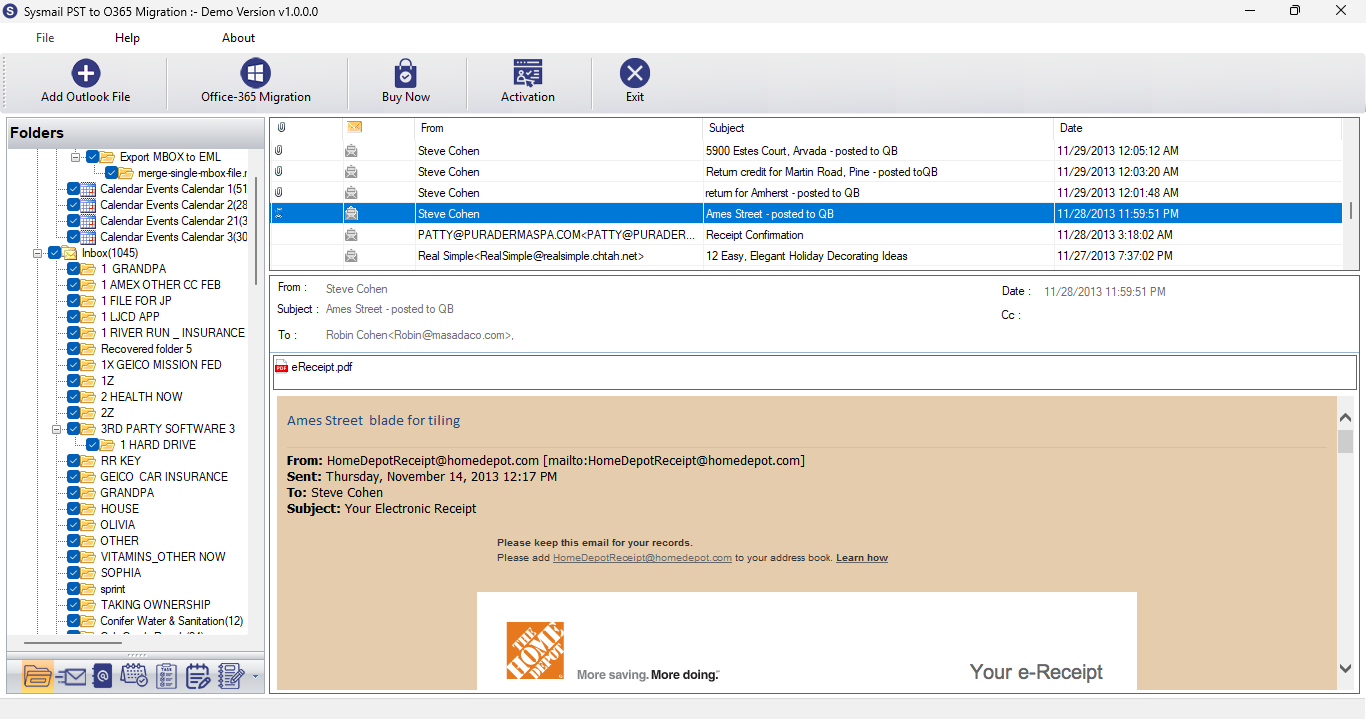Click the Inbox(1045) folder icon

[70, 253]
